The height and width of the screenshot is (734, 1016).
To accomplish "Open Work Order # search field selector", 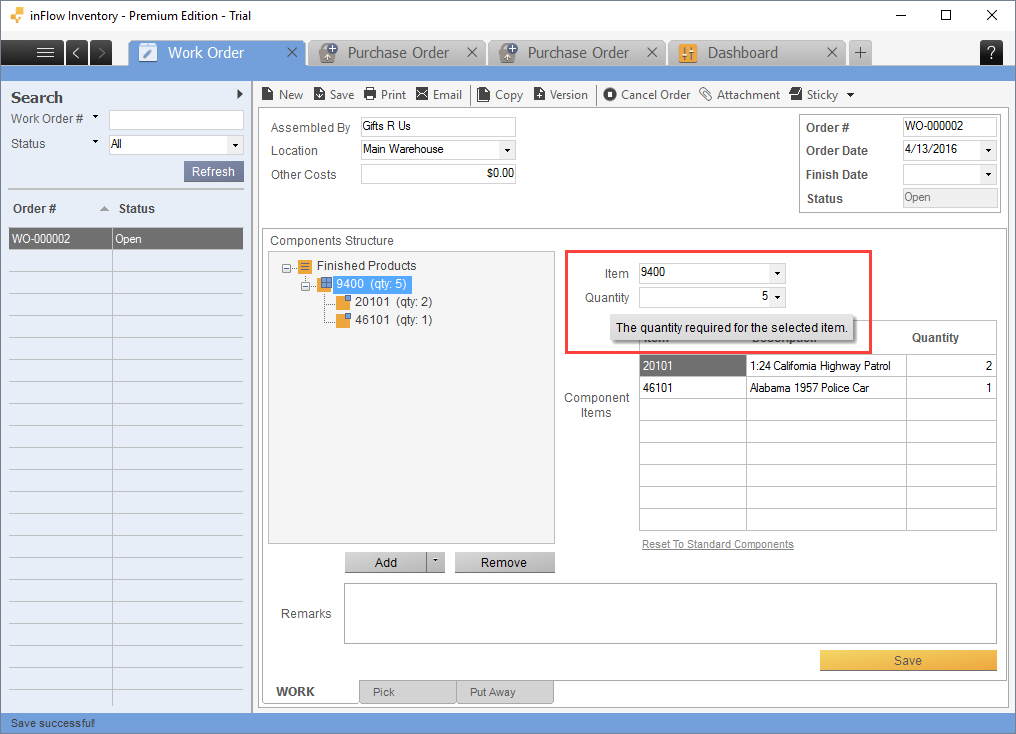I will [x=95, y=117].
